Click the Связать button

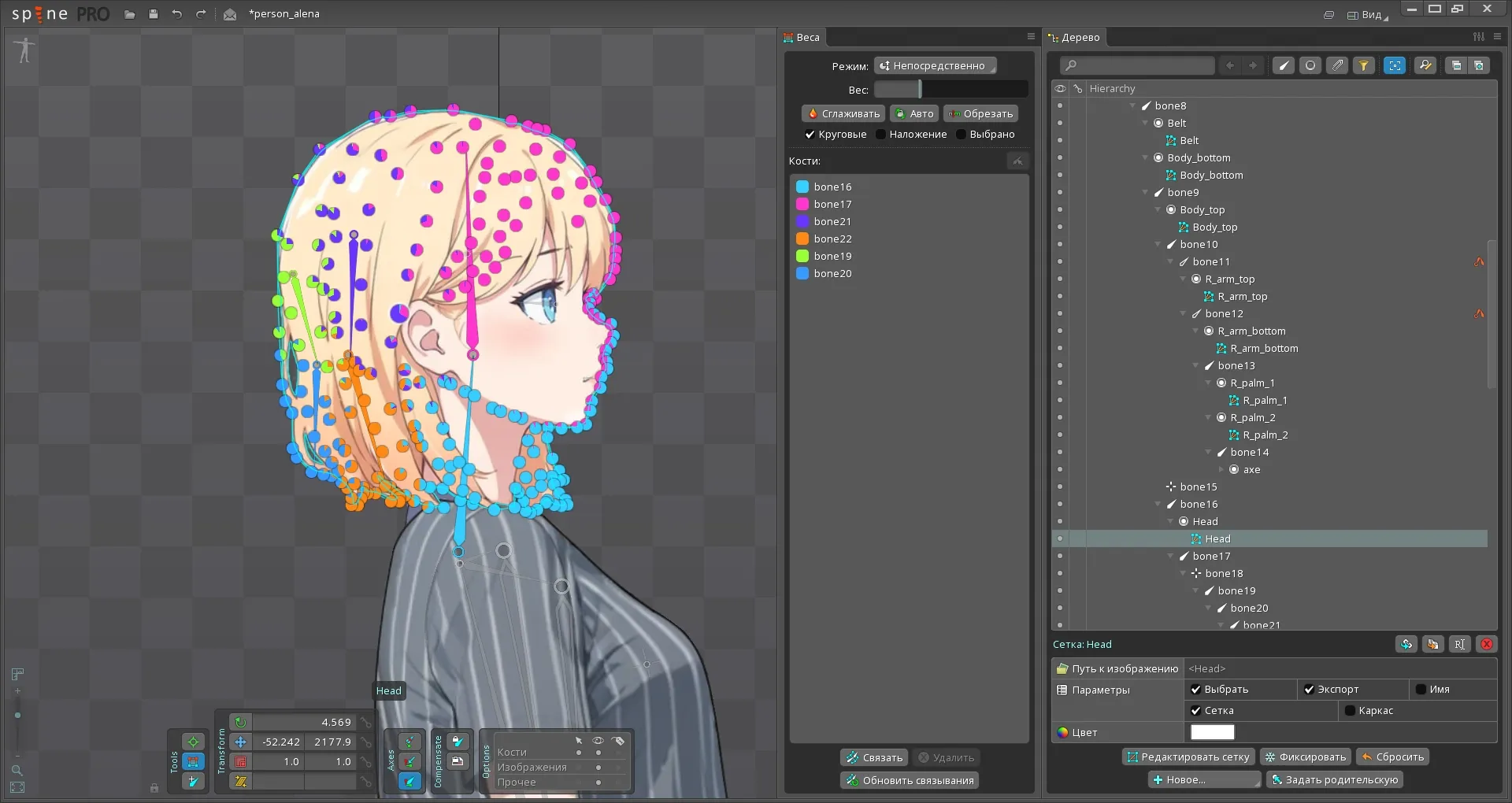874,757
